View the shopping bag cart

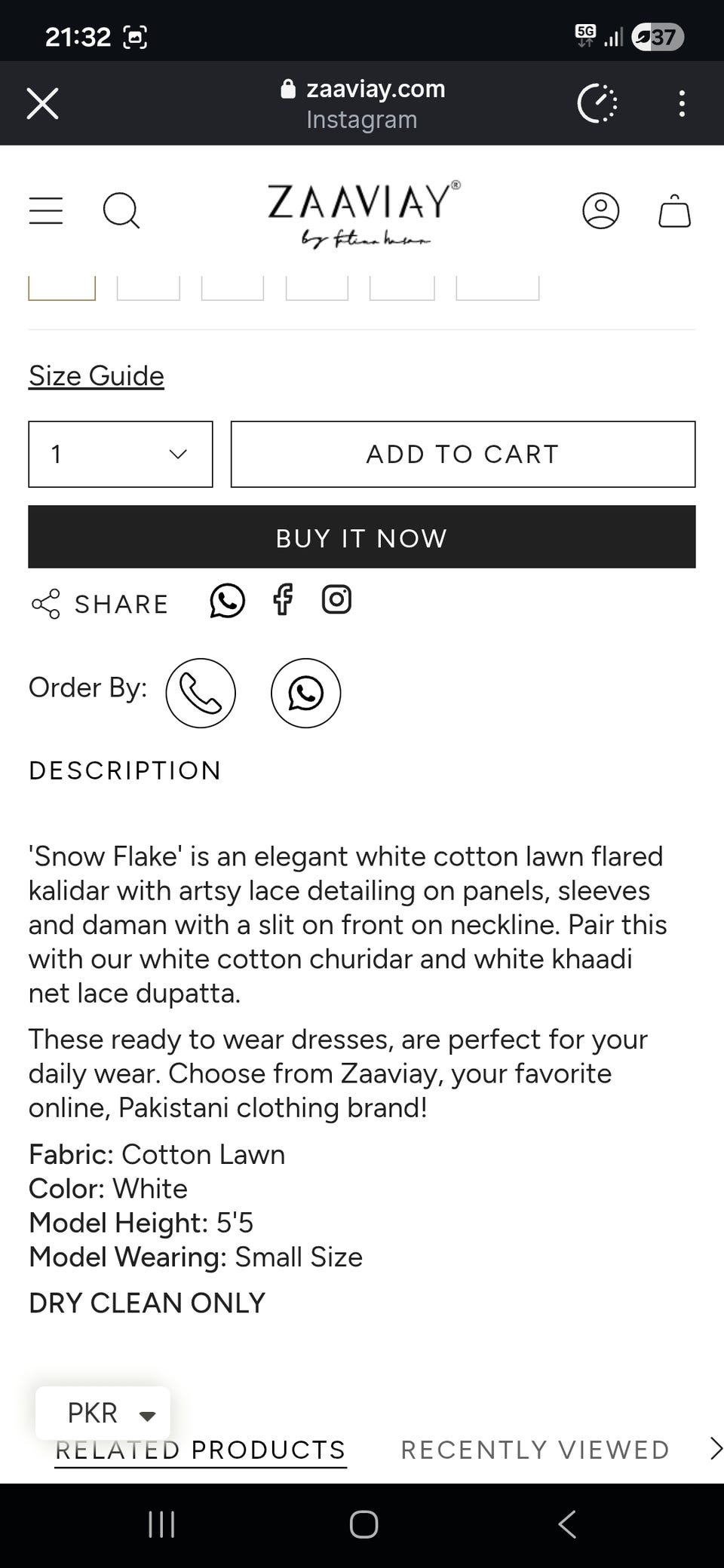pyautogui.click(x=674, y=210)
